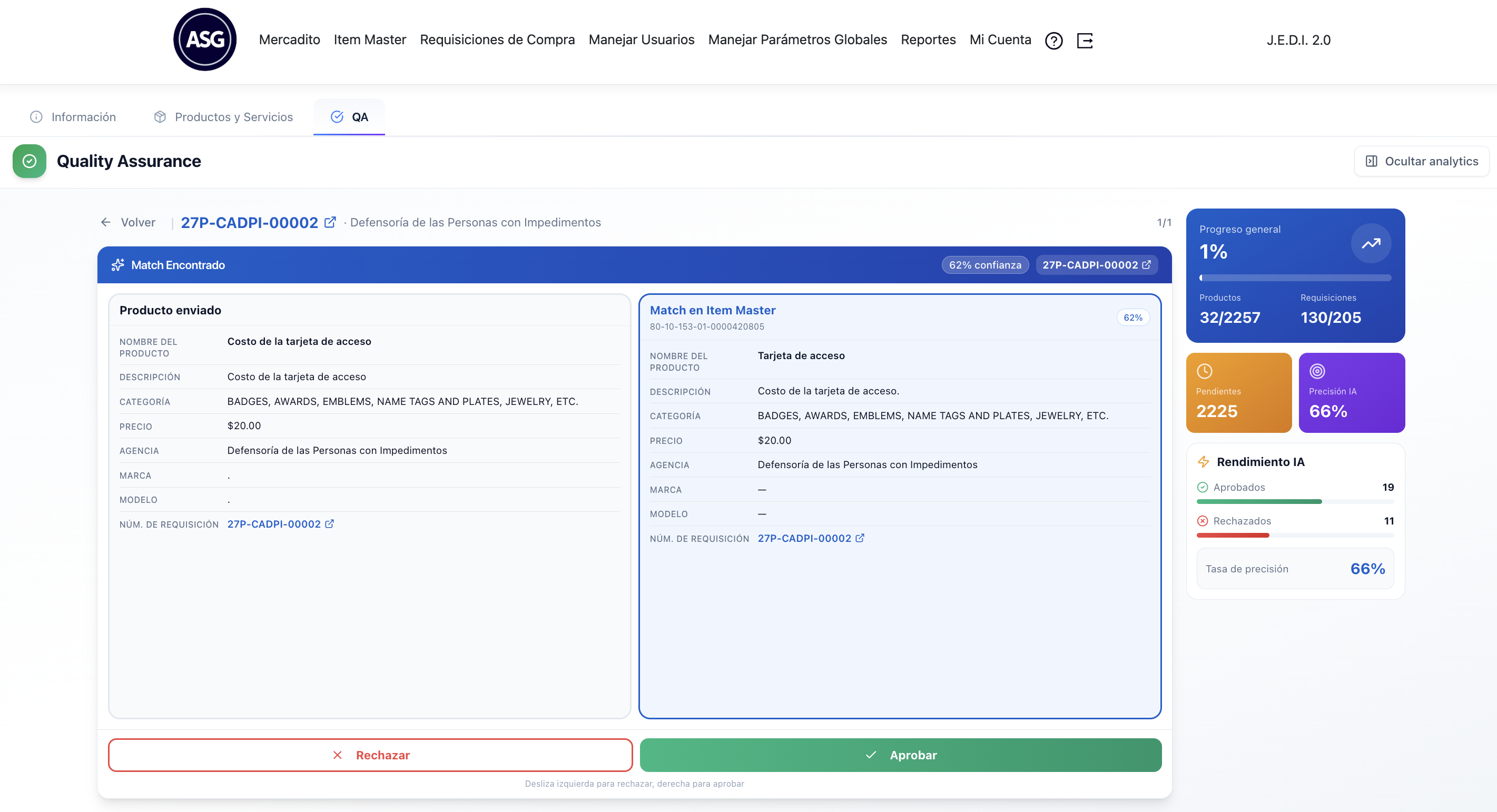Open Manejar Usuarios
The image size is (1497, 812).
tap(641, 39)
